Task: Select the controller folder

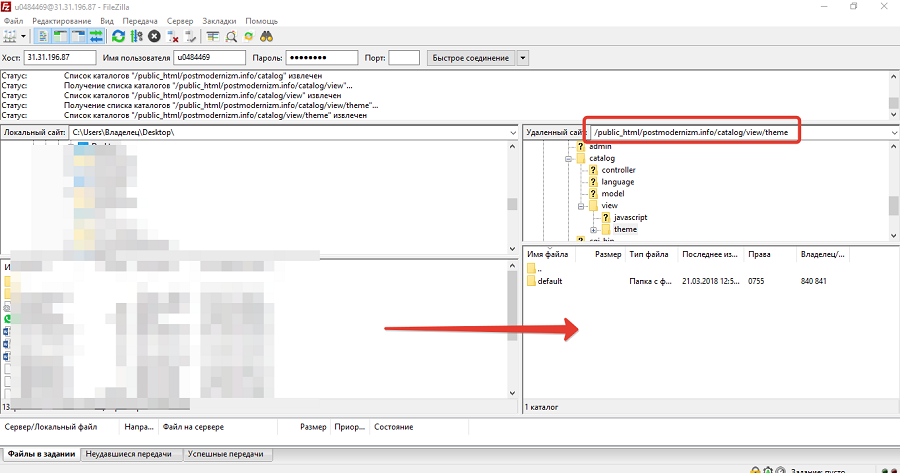Action: click(x=618, y=170)
